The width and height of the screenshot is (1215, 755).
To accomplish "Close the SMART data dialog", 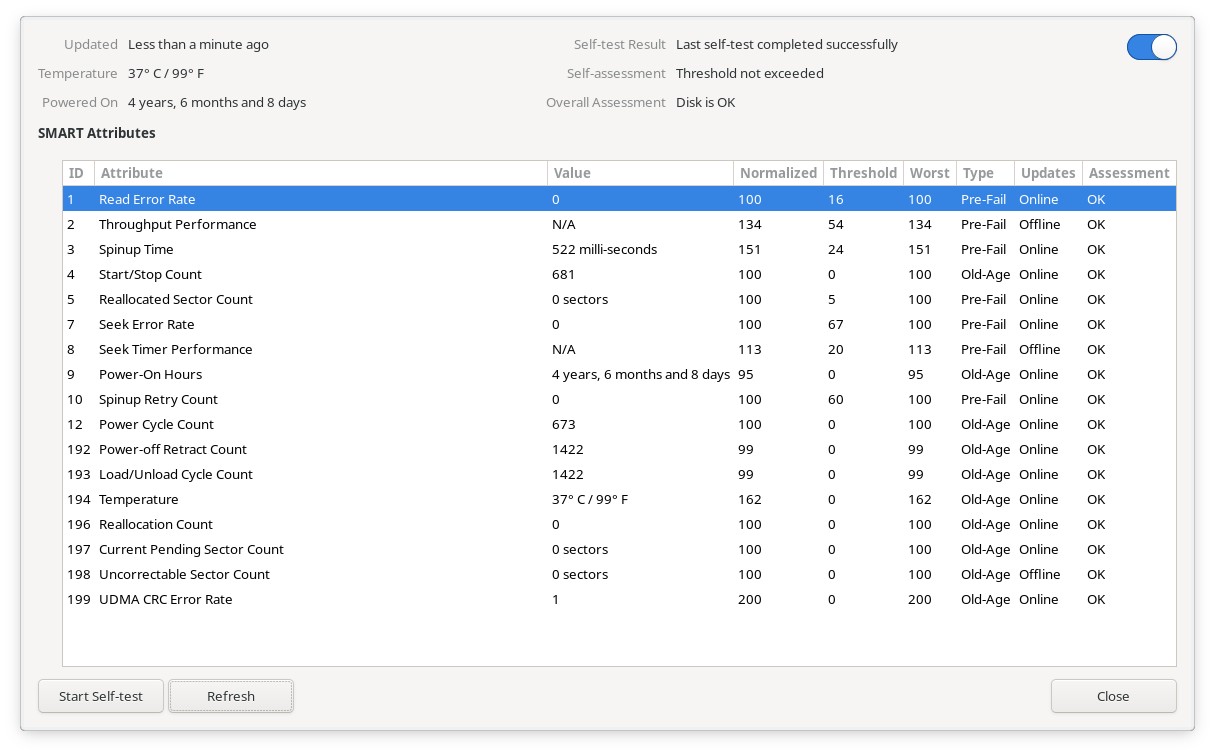I will pyautogui.click(x=1112, y=696).
